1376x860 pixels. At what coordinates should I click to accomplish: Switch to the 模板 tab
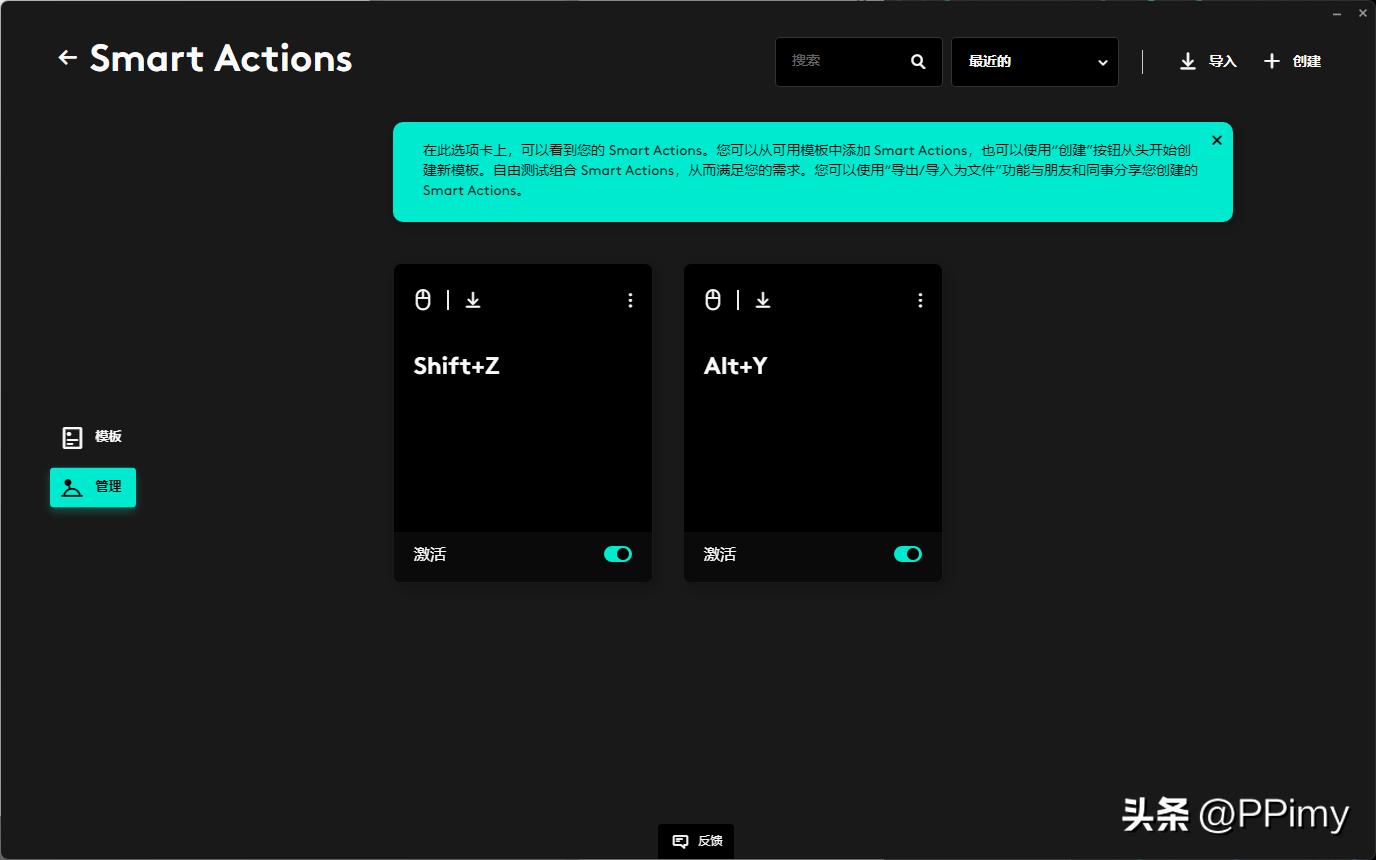(x=92, y=437)
